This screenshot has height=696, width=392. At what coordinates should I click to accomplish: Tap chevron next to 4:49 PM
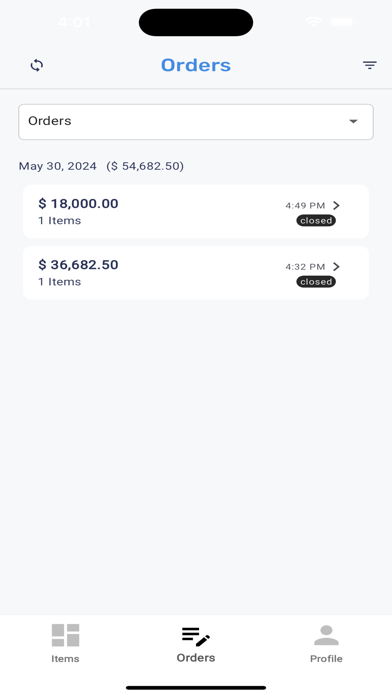tap(336, 206)
